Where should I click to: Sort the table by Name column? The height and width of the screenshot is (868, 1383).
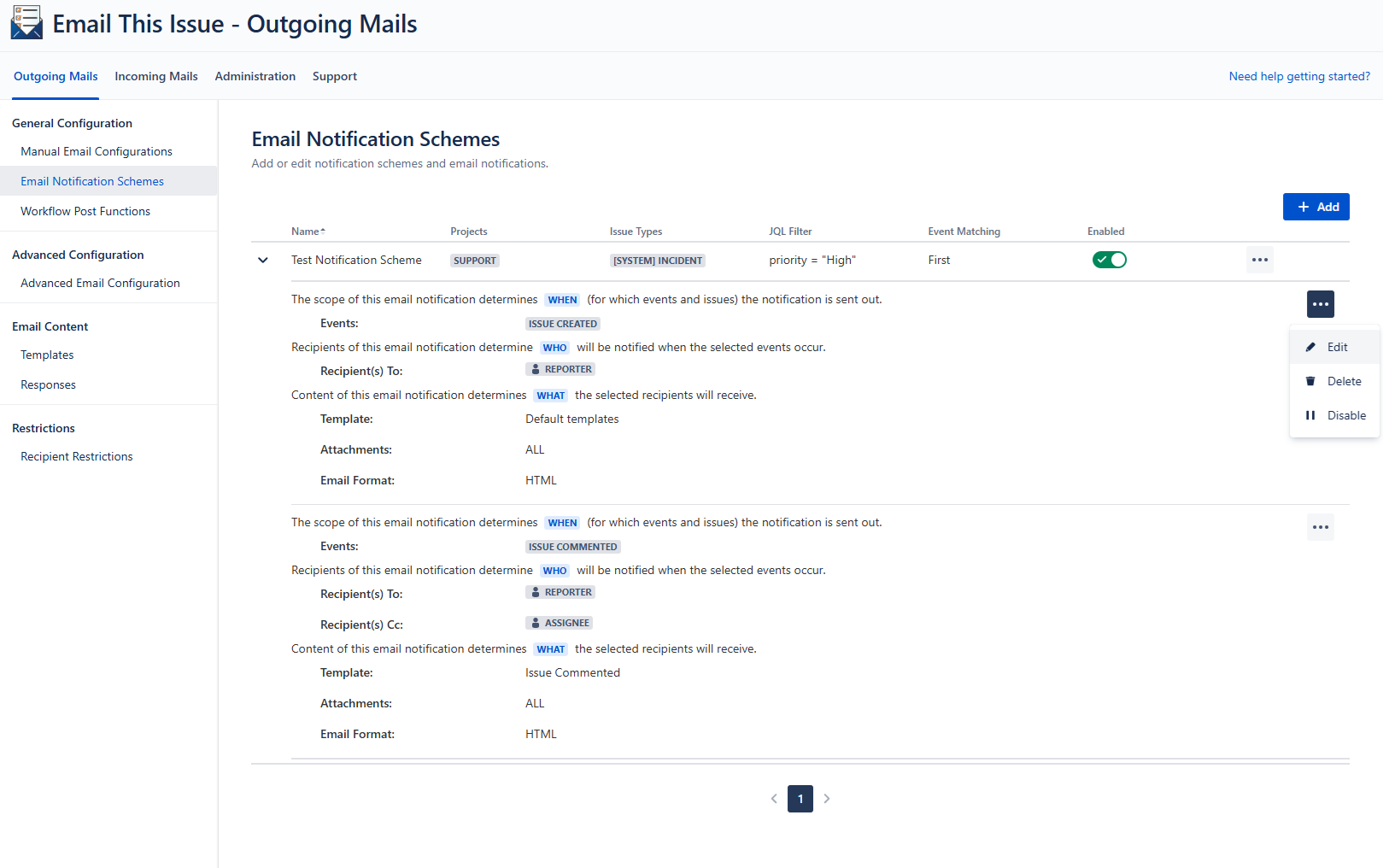pyautogui.click(x=308, y=232)
